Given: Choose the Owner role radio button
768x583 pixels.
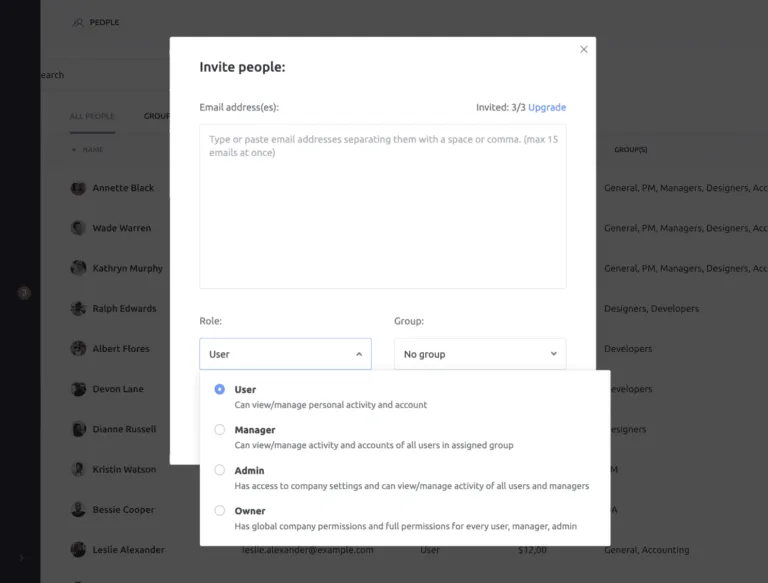Looking at the screenshot, I should click(x=220, y=511).
